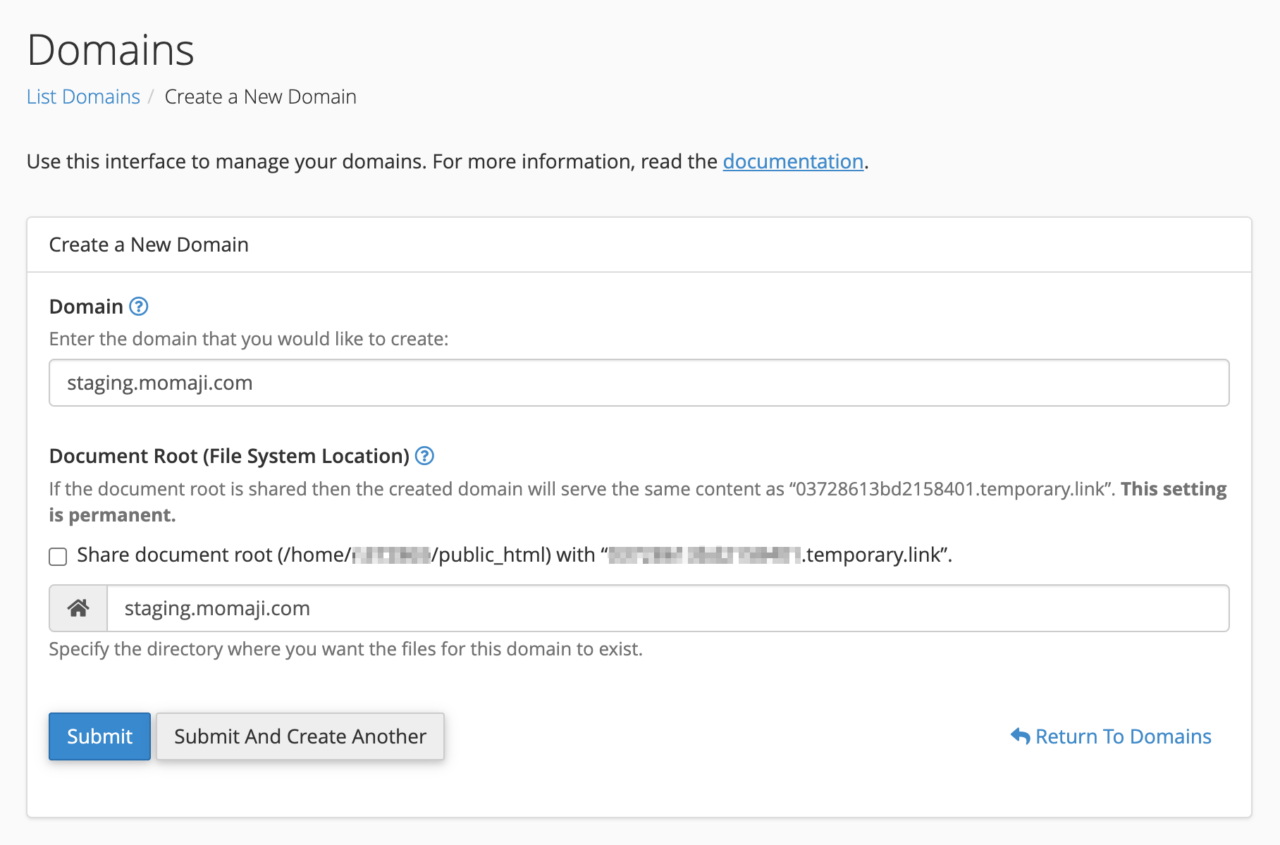Follow the Return To Domains link

tap(1122, 737)
